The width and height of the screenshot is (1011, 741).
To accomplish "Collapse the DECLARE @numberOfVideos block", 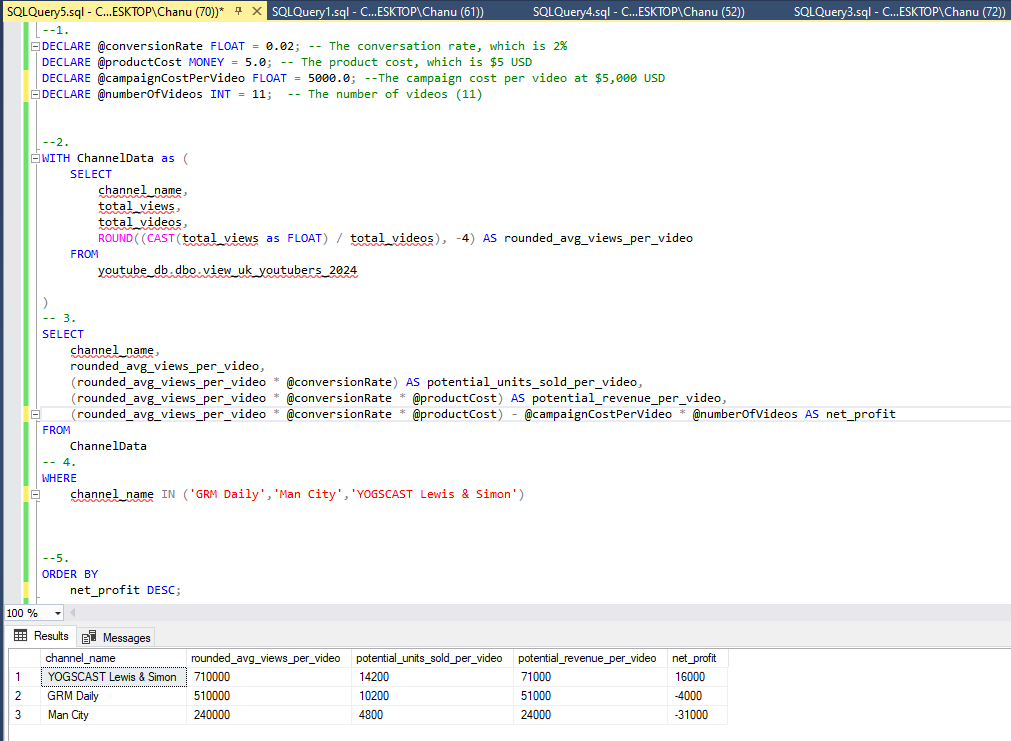I will pyautogui.click(x=35, y=94).
